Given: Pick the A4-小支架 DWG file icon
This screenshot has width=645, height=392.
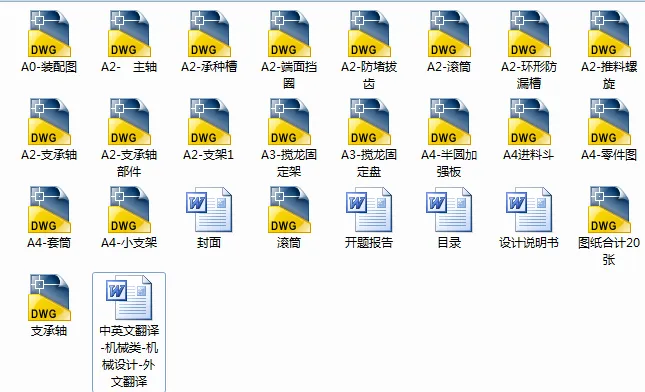Looking at the screenshot, I should 129,210.
